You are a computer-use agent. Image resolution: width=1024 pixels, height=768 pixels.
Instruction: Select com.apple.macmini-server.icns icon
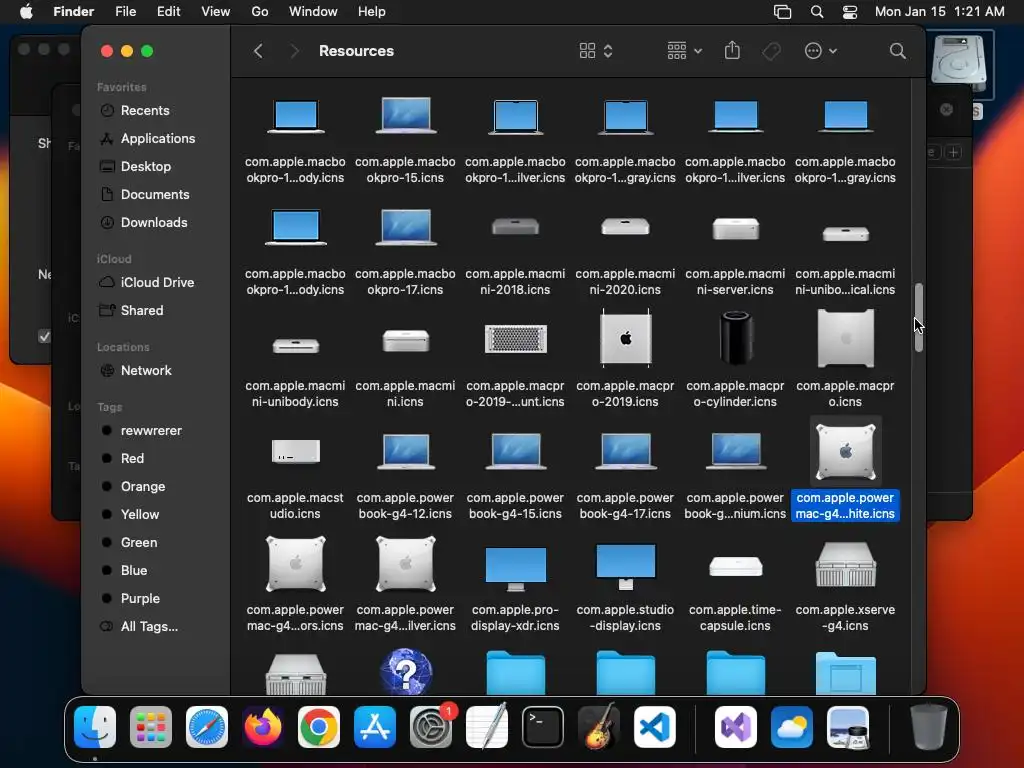735,229
